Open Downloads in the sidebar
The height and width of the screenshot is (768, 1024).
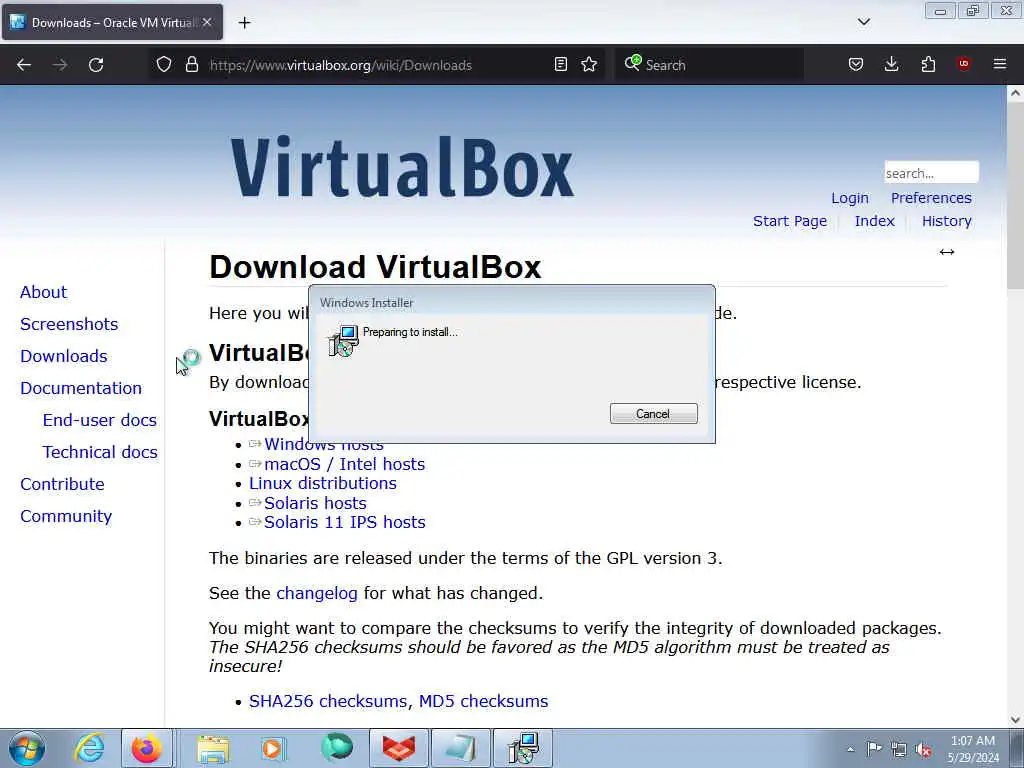(x=63, y=356)
